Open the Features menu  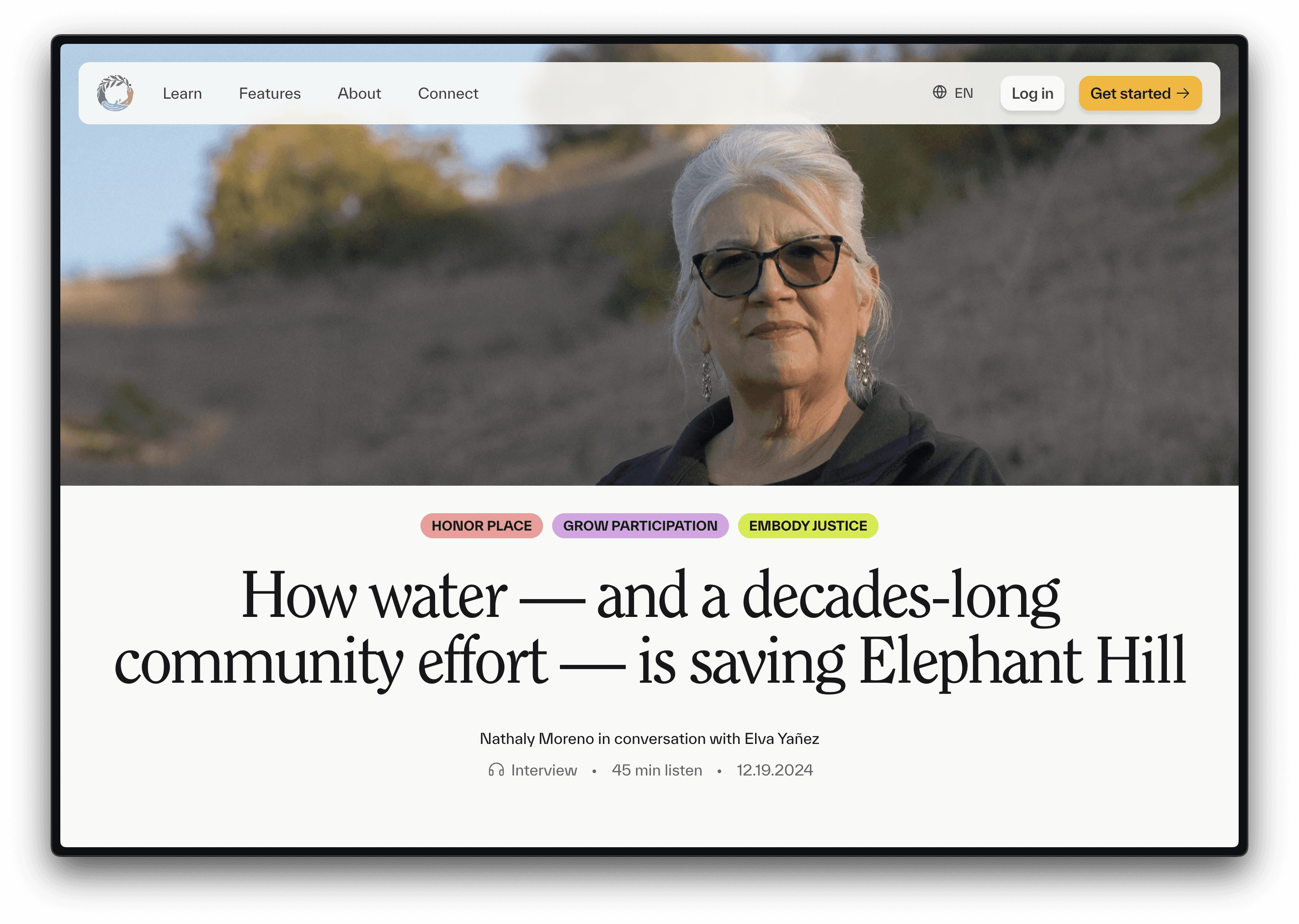pyautogui.click(x=270, y=93)
